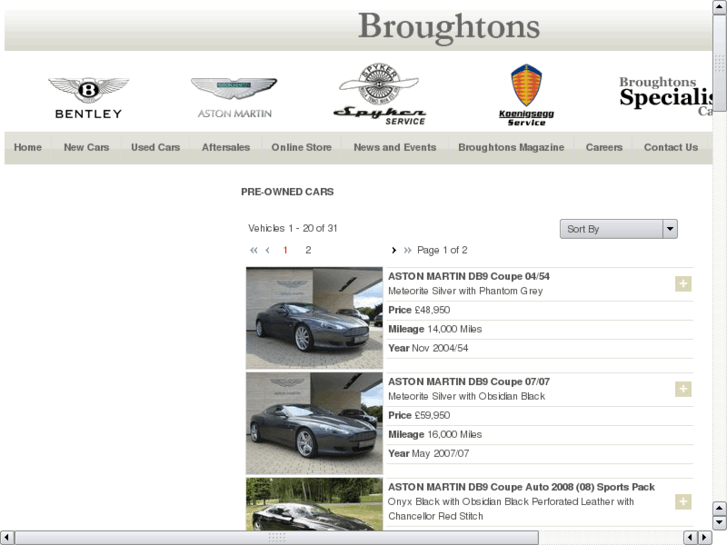The width and height of the screenshot is (727, 545).
Task: Go to previous page single-left arrow
Action: (x=268, y=250)
